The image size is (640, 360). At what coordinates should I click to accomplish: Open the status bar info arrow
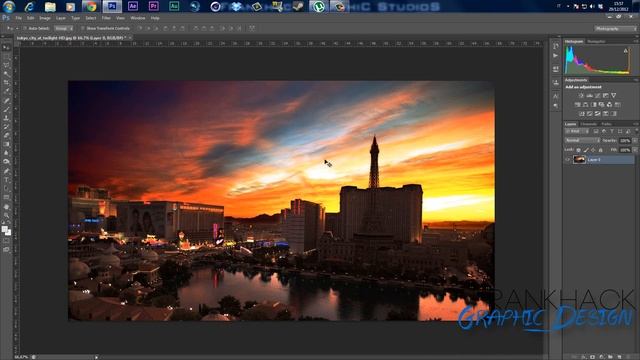[96, 357]
